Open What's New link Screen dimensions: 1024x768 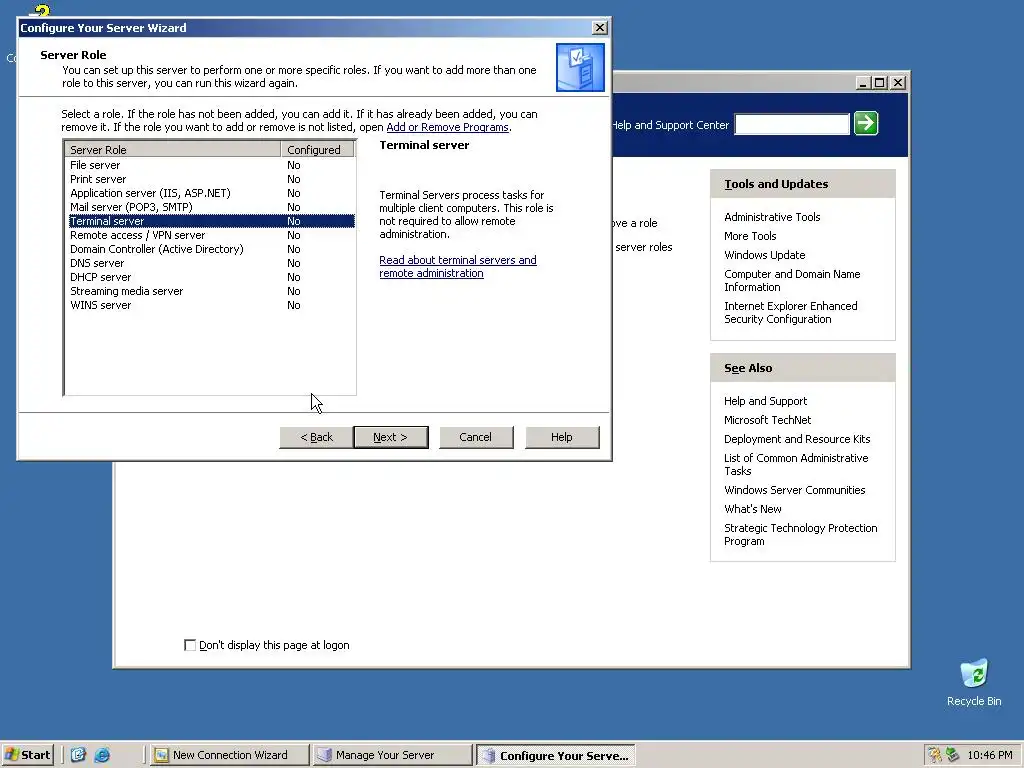coord(752,509)
